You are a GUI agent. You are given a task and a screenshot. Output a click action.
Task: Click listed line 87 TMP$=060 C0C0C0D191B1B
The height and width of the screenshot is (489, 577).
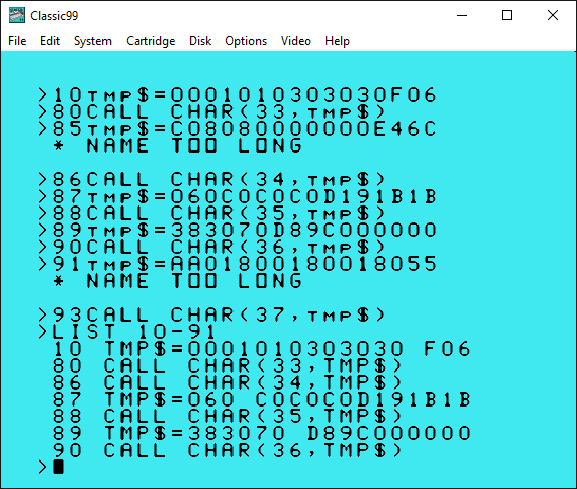(262, 400)
